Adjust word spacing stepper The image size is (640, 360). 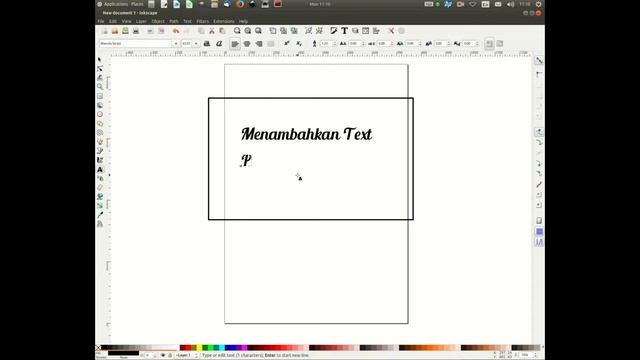click(x=392, y=44)
